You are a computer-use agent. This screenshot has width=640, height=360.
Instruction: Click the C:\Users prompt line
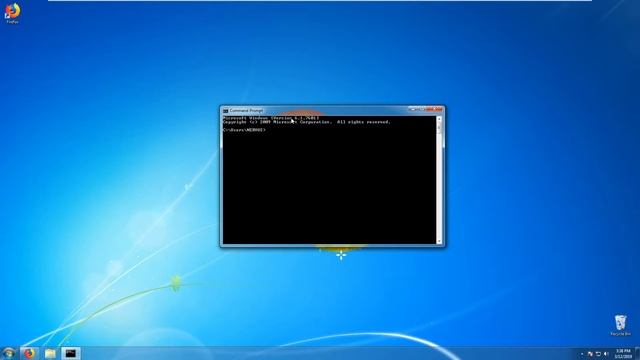(244, 130)
